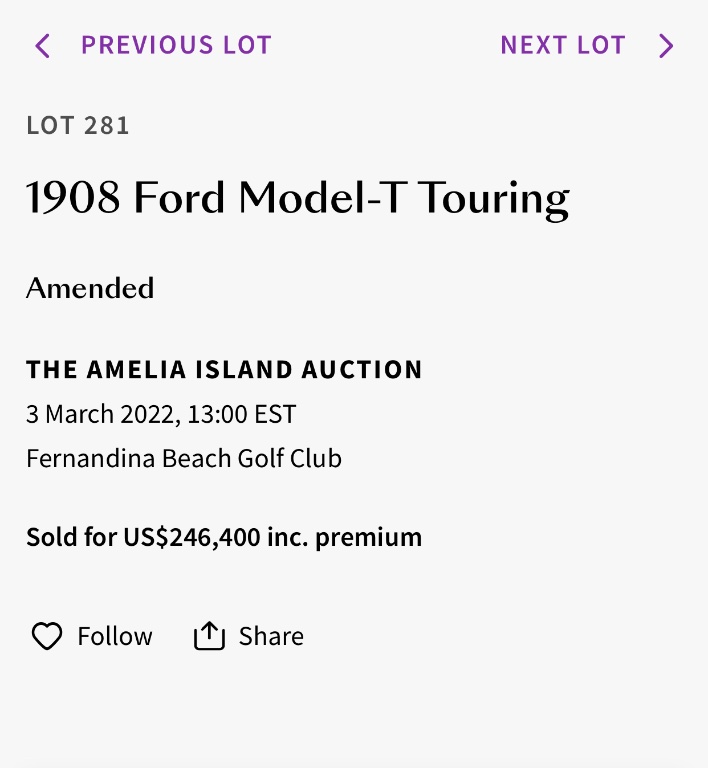Viewport: 708px width, 768px height.
Task: Click the US$246,400 price amount
Action: [x=191, y=537]
